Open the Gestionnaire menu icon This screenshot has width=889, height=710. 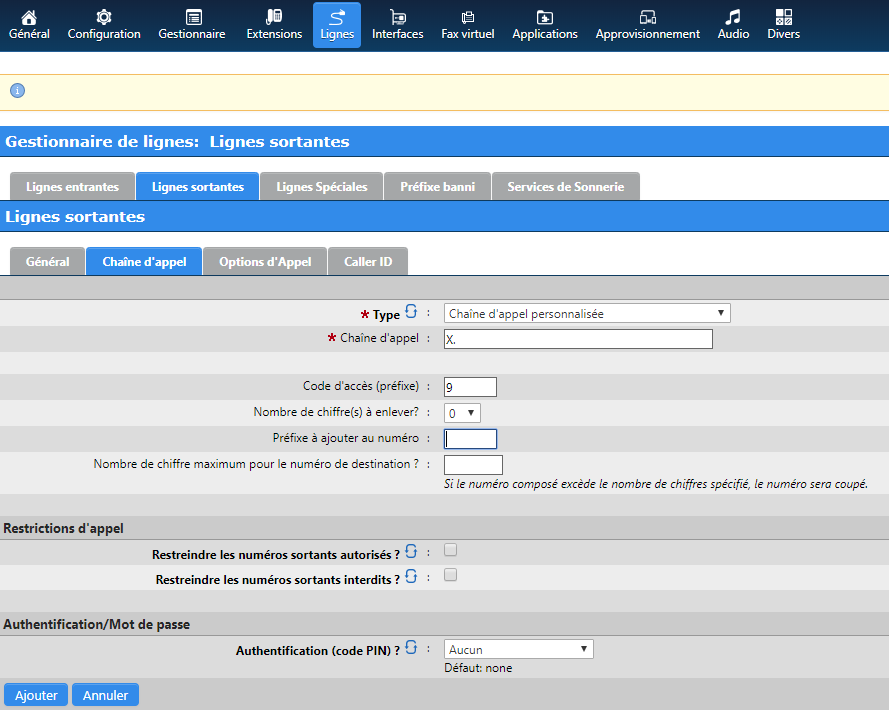point(192,25)
